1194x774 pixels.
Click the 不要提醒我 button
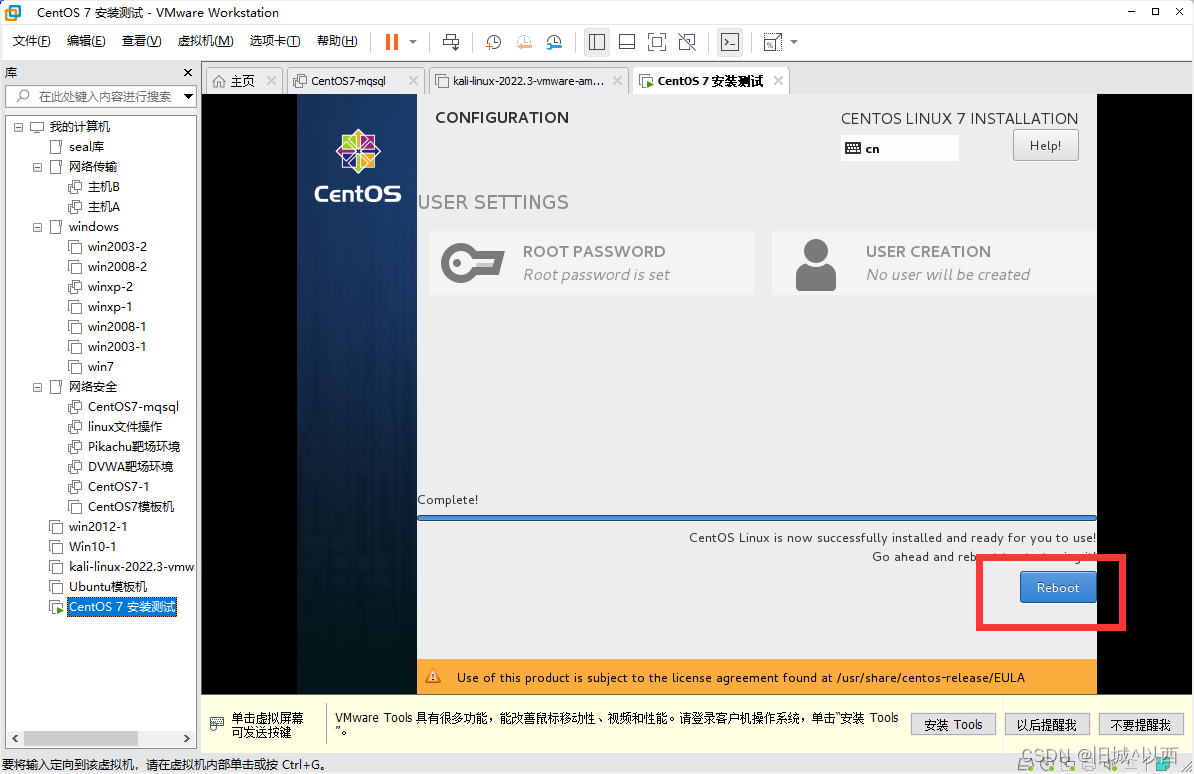[x=1141, y=724]
